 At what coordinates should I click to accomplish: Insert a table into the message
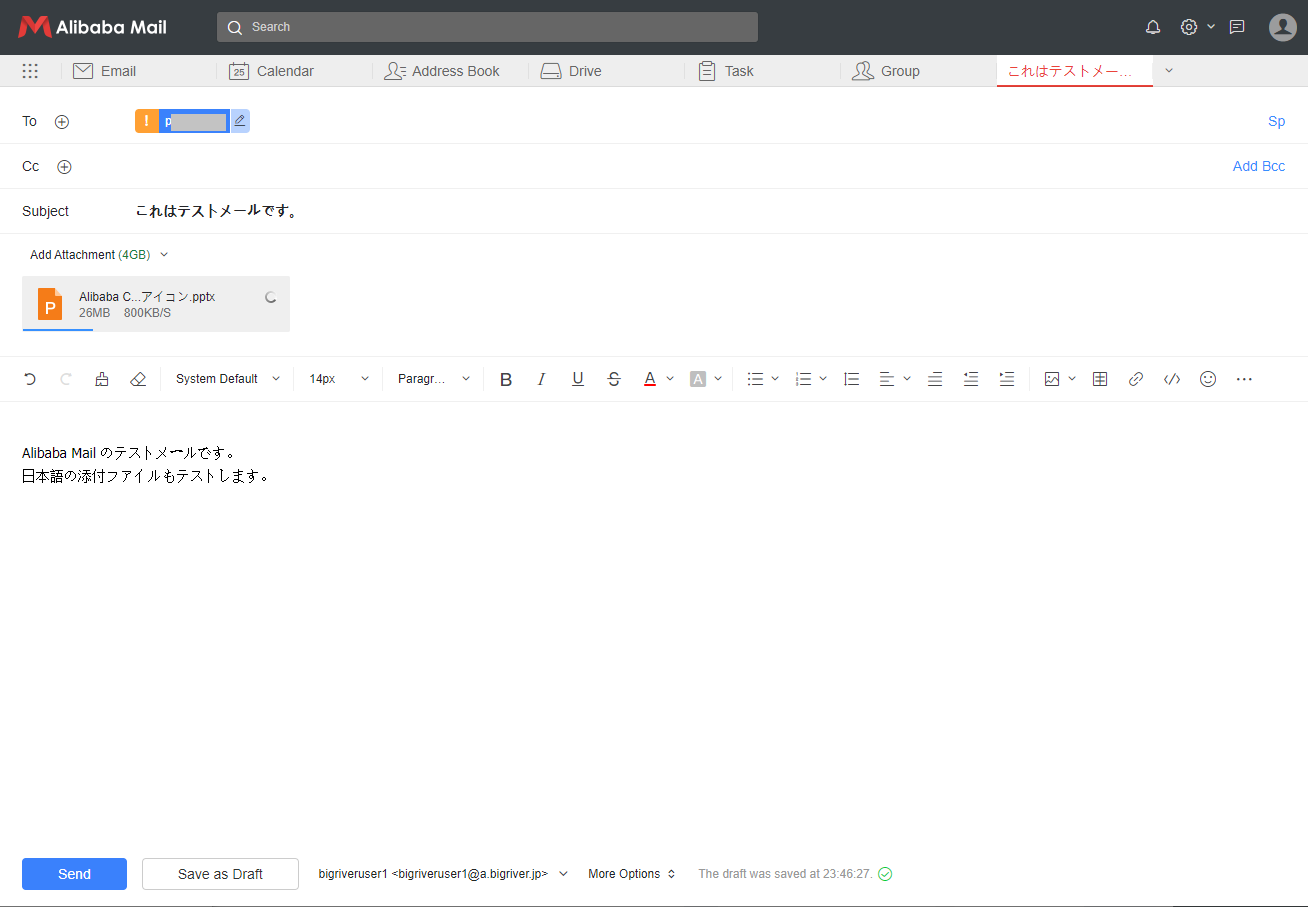click(x=1100, y=379)
